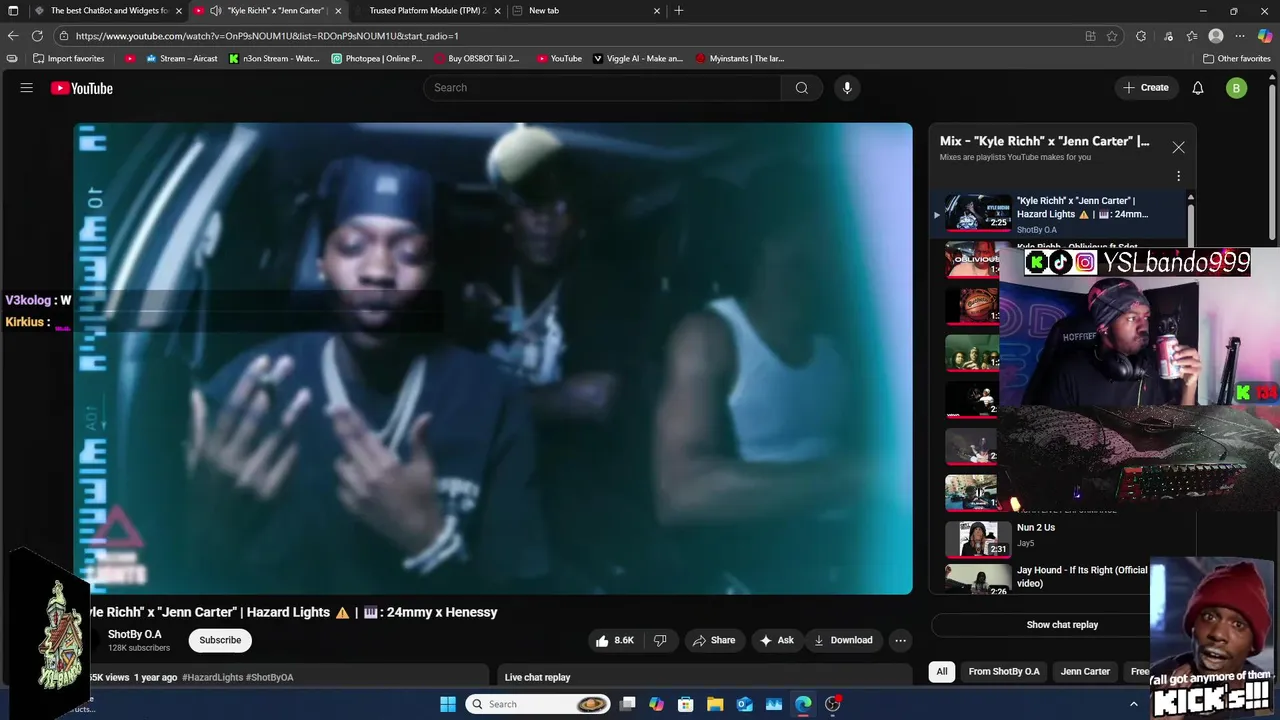Open the YouTube bookmark in favorites bar

558,58
